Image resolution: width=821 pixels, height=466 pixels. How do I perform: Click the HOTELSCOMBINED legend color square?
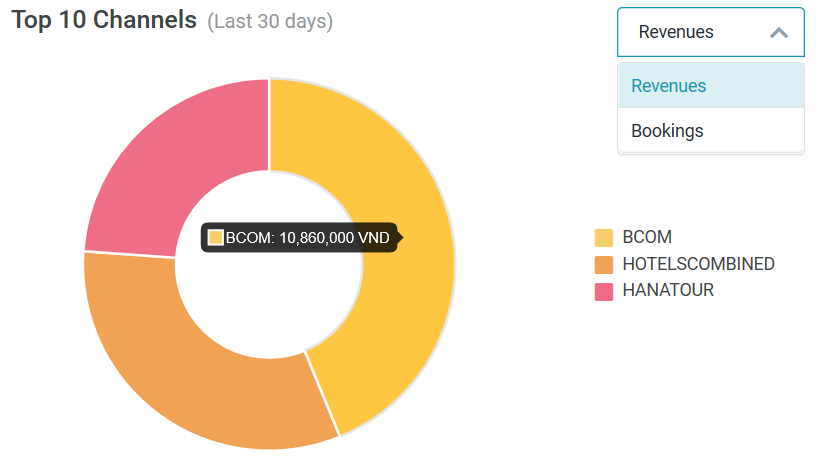click(604, 265)
